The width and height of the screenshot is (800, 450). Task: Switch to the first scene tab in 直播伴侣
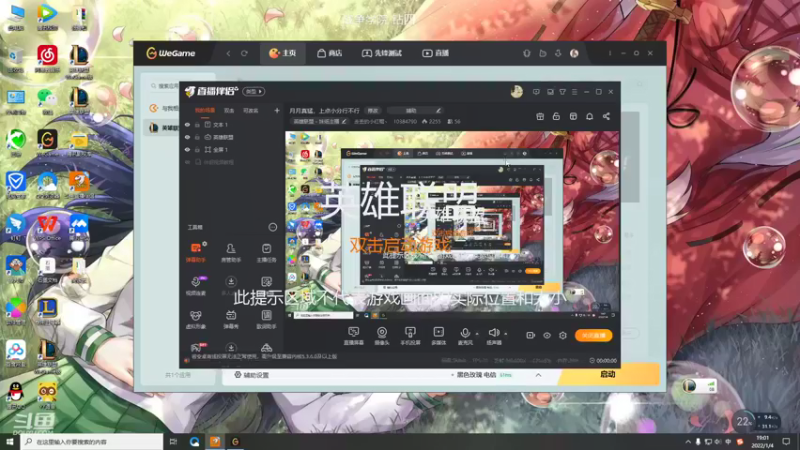tap(205, 110)
